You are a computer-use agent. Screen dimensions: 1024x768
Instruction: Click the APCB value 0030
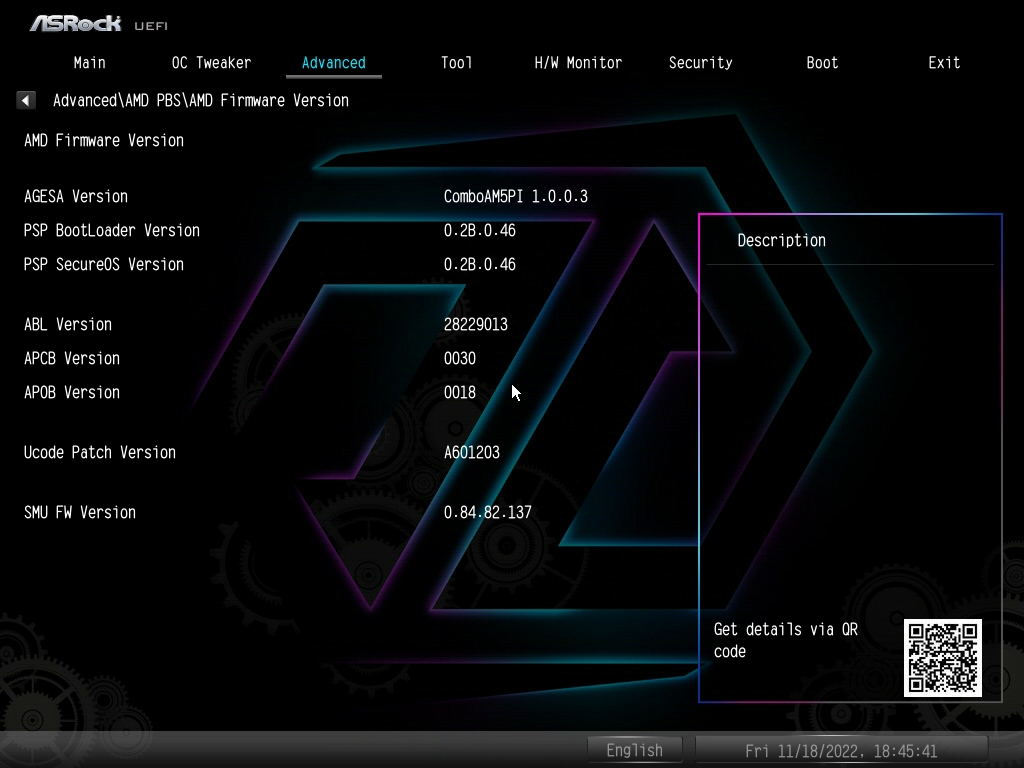point(460,359)
